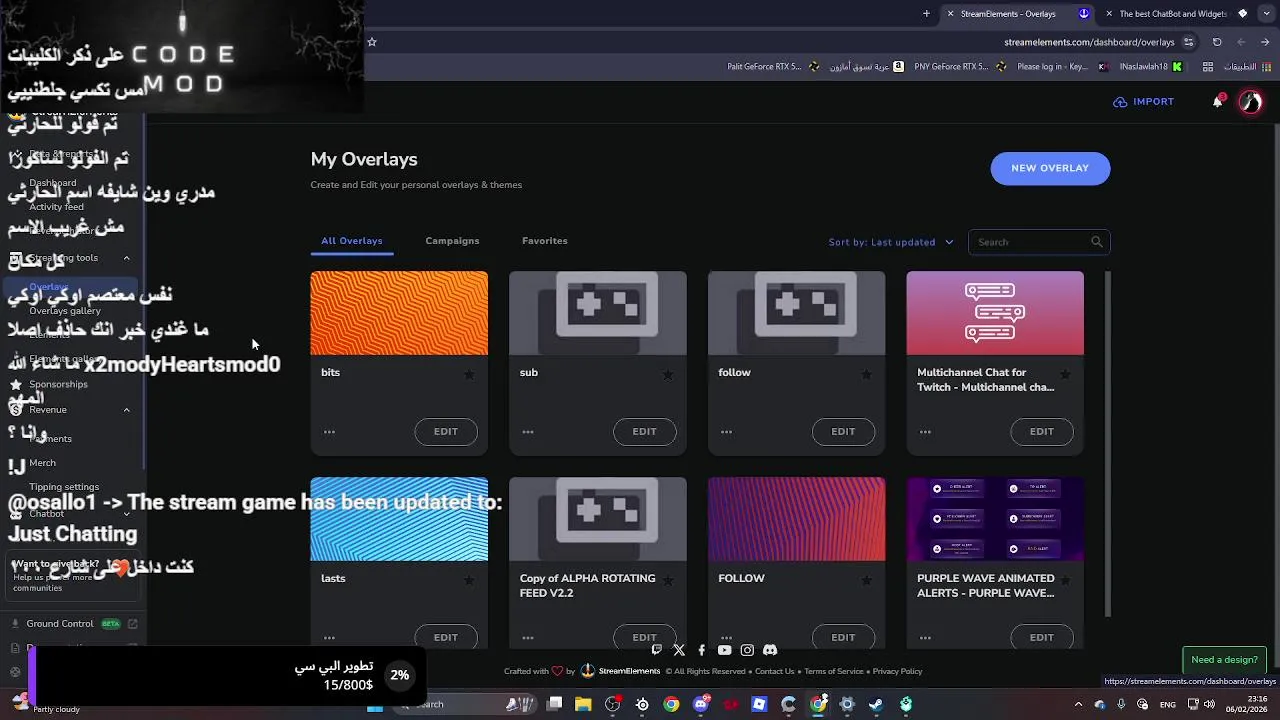Click the site settings icon in address bar

(x=1188, y=42)
